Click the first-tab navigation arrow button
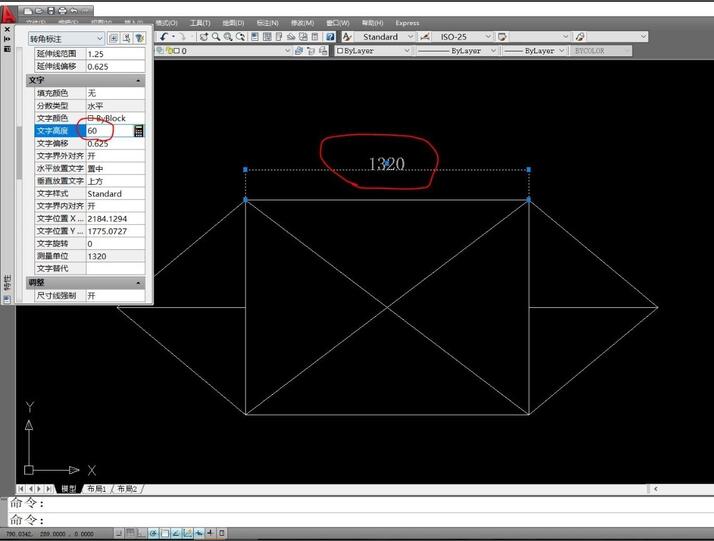This screenshot has height=541, width=714. (21, 489)
